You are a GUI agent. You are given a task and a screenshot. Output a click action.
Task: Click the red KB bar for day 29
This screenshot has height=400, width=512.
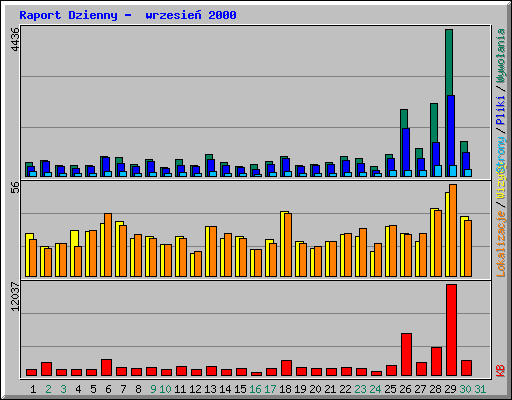pos(451,330)
